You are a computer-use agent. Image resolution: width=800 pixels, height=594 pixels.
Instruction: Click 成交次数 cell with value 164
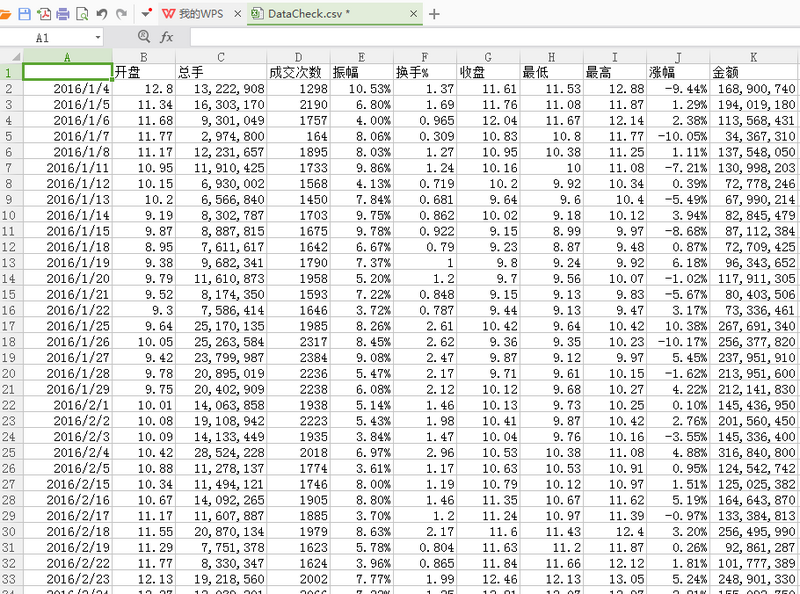coord(298,136)
